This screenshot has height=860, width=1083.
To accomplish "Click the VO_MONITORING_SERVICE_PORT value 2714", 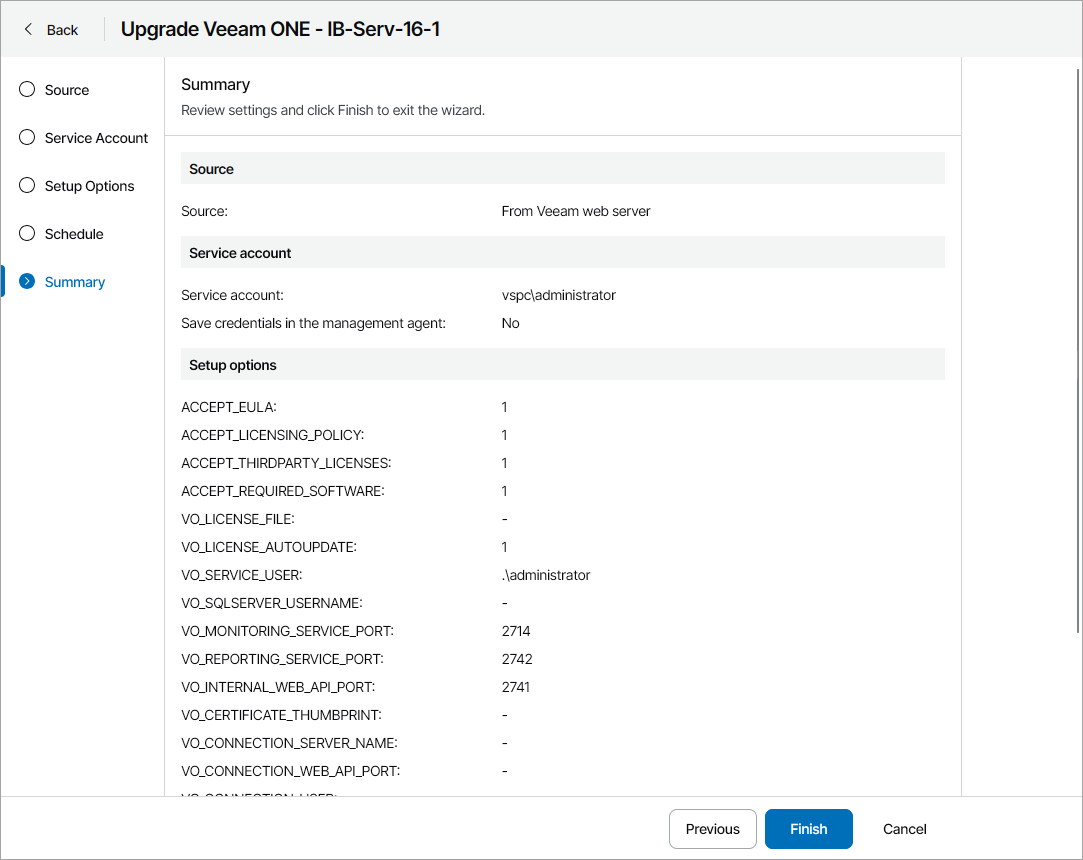I will [x=516, y=631].
